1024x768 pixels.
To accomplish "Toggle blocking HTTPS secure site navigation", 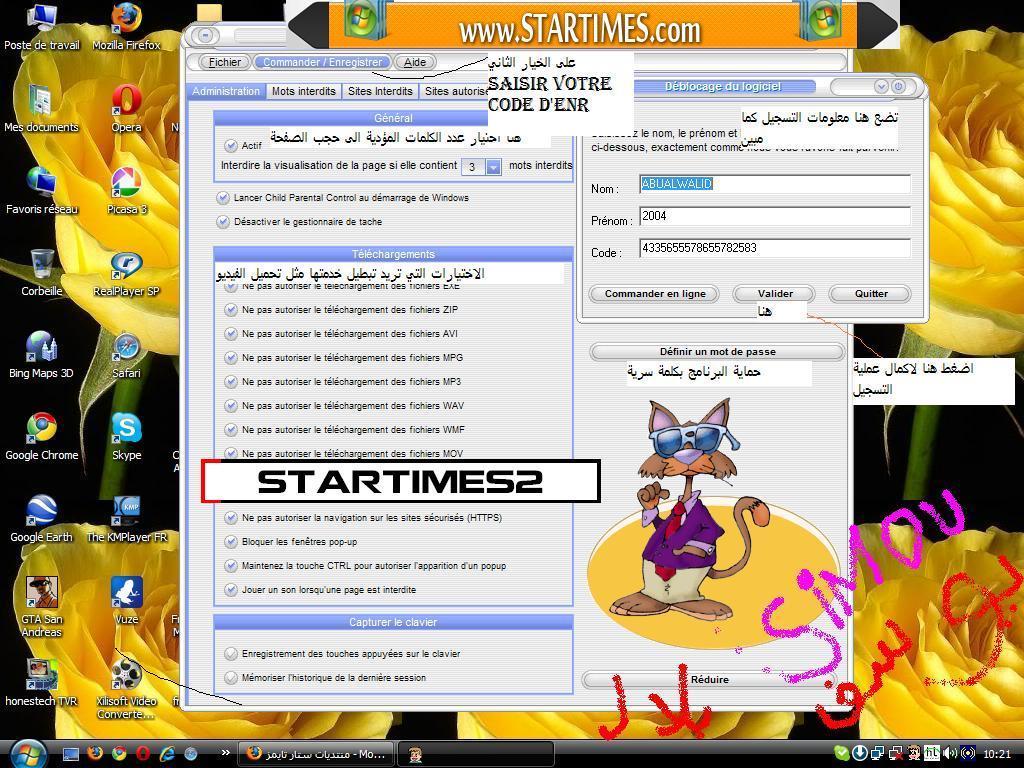I will [231, 518].
